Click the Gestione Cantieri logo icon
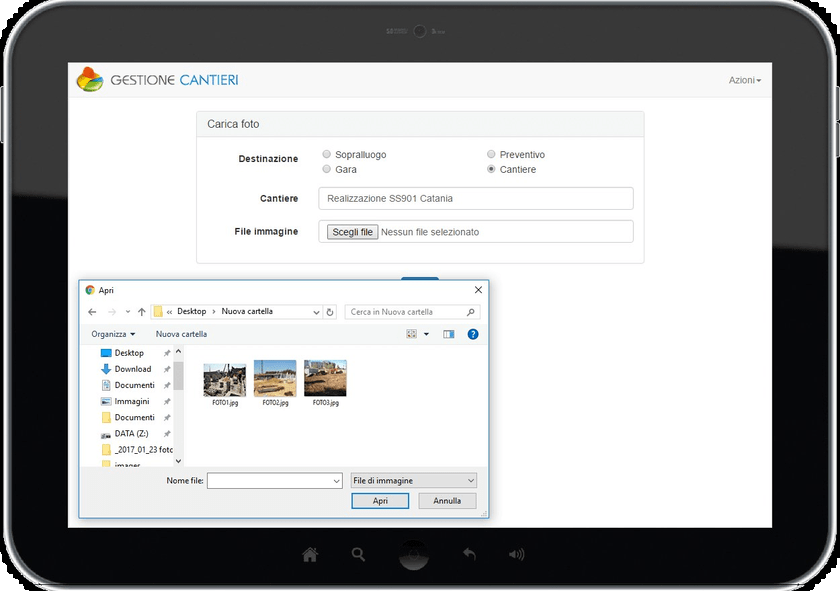This screenshot has height=591, width=840. 90,79
